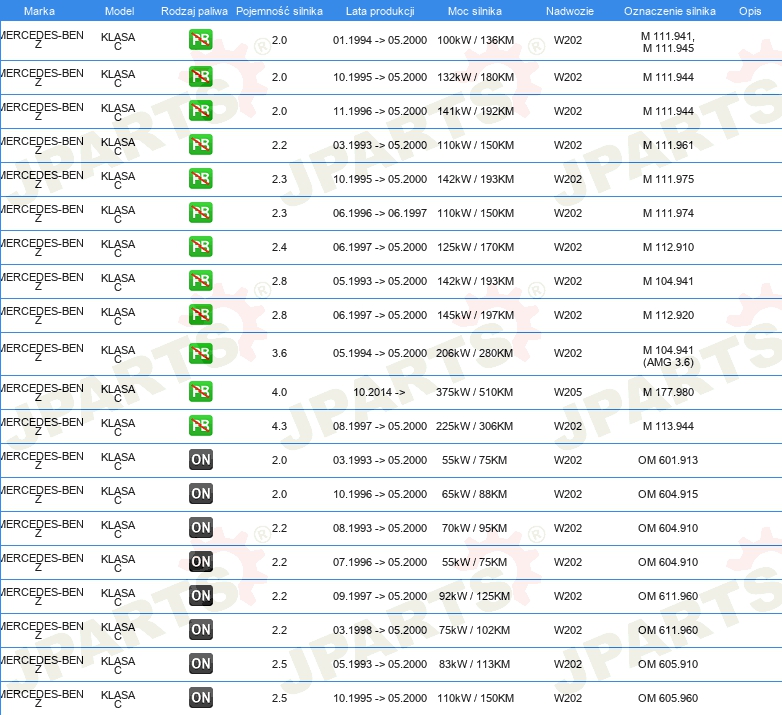Image resolution: width=782 pixels, height=715 pixels.
Task: Click the ON diesel icon in the OM 605.960 row
Action: (200, 698)
